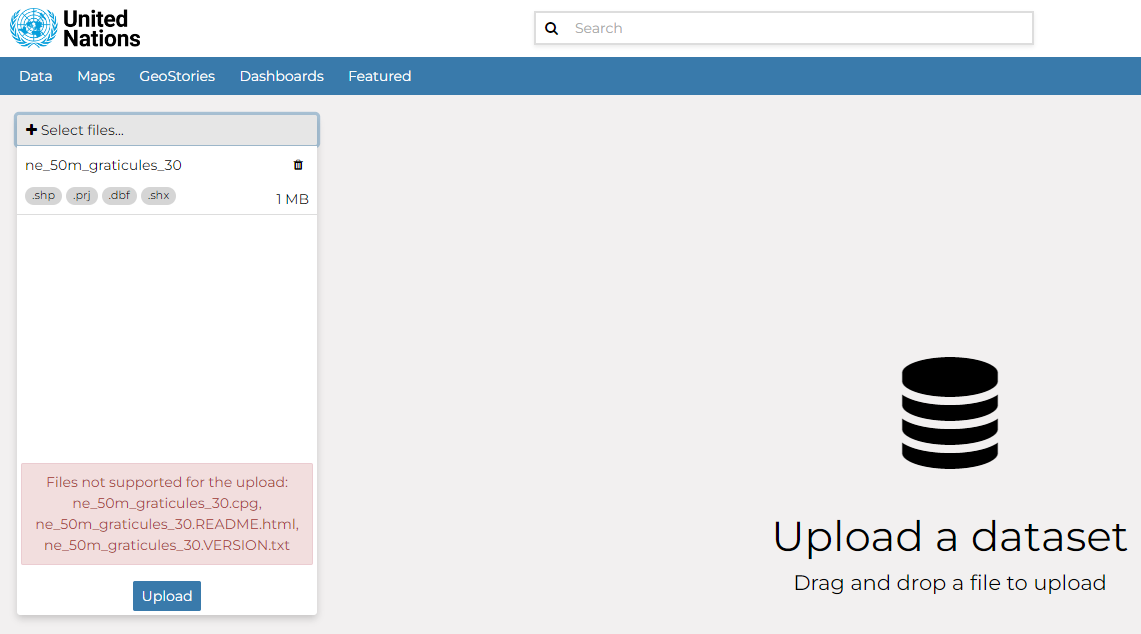
Task: Click the database stack icon
Action: [950, 413]
